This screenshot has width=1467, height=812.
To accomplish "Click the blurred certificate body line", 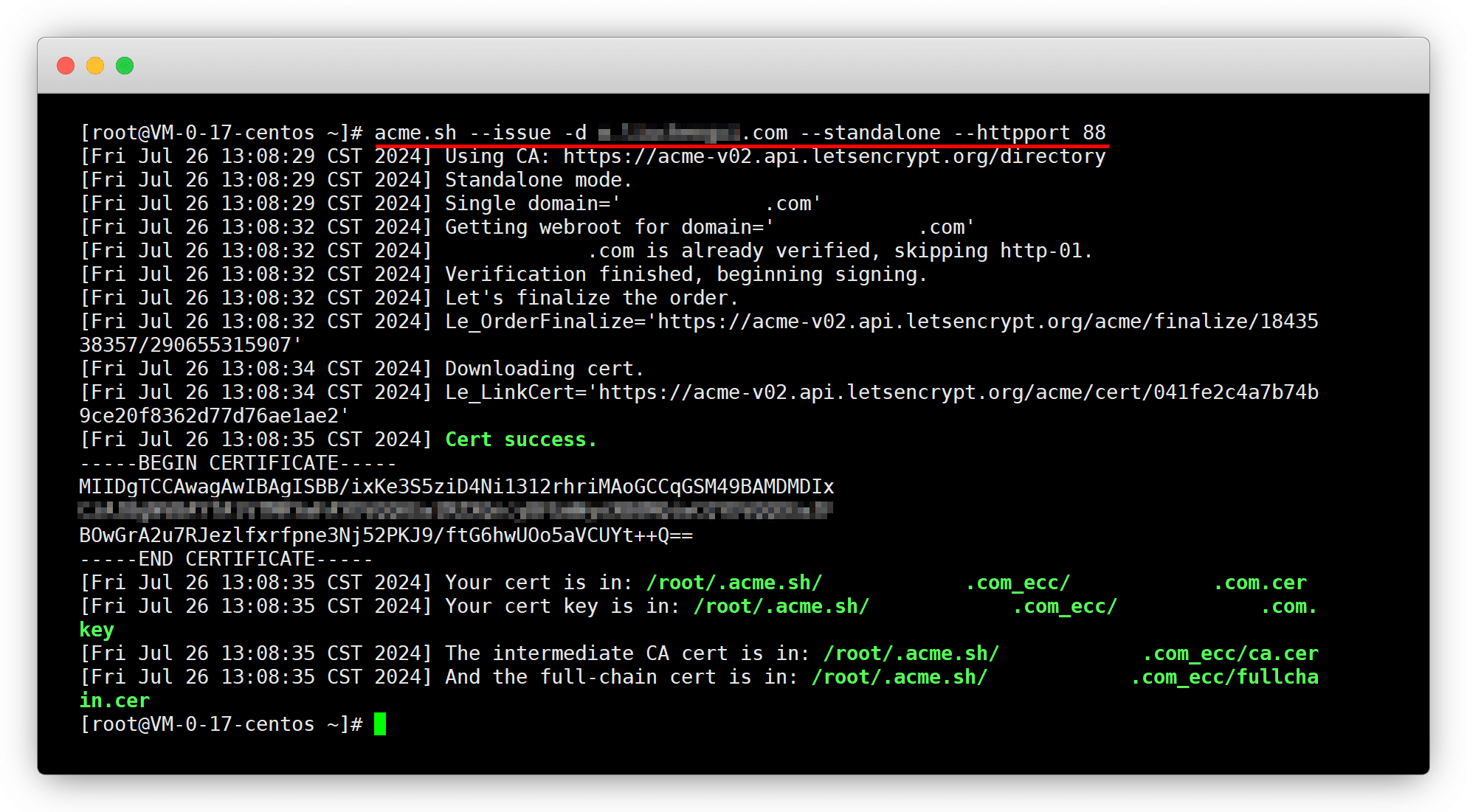I will [x=455, y=510].
